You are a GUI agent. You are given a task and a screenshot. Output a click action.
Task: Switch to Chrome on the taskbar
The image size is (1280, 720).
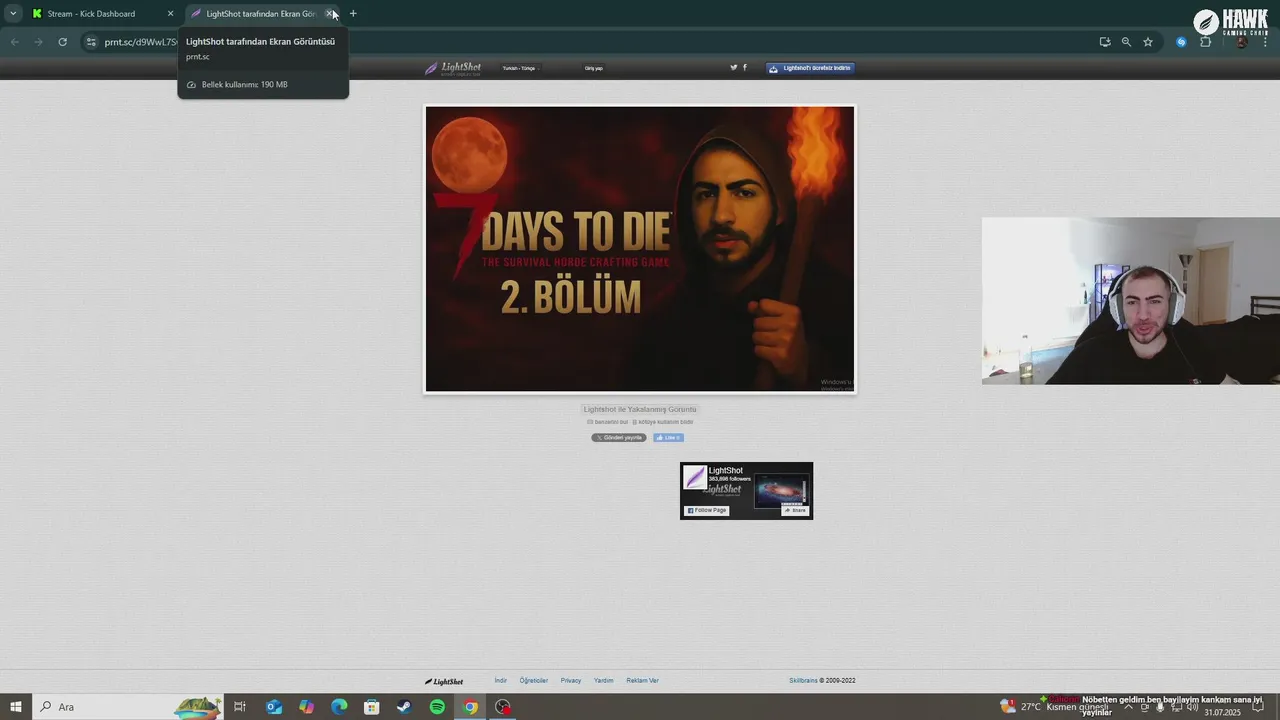click(470, 707)
